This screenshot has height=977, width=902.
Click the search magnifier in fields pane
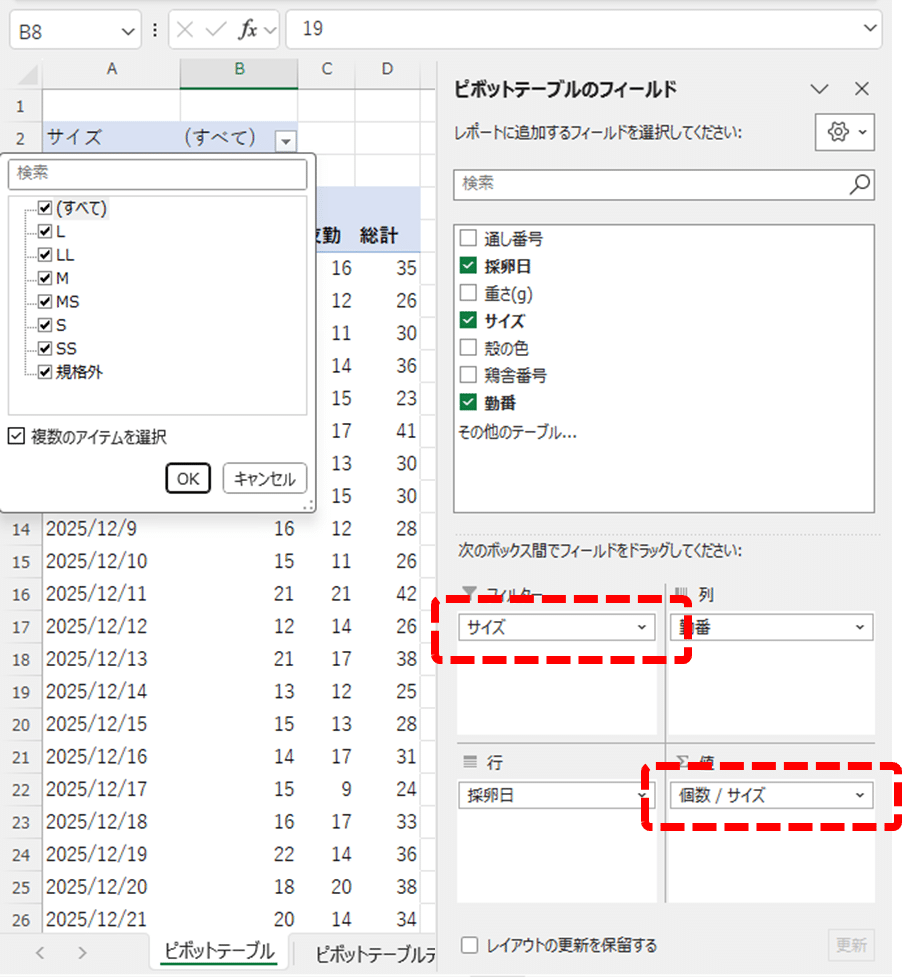859,184
